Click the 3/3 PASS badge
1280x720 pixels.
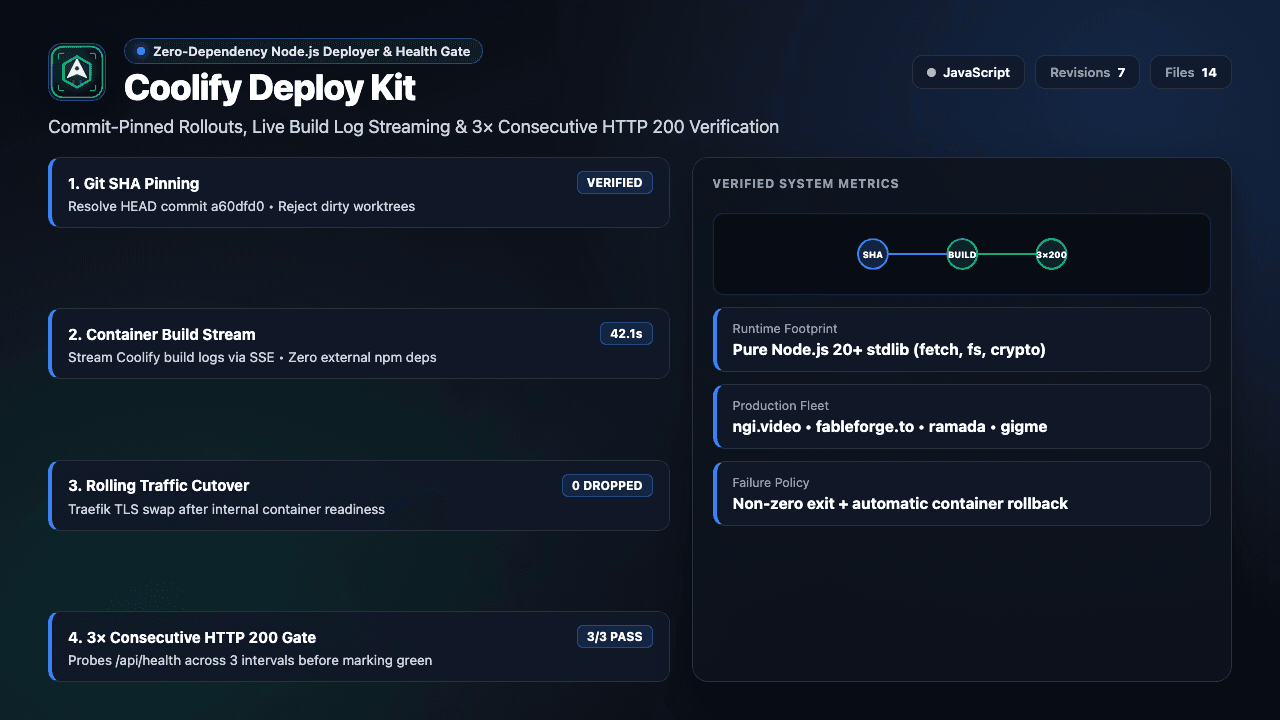click(614, 637)
